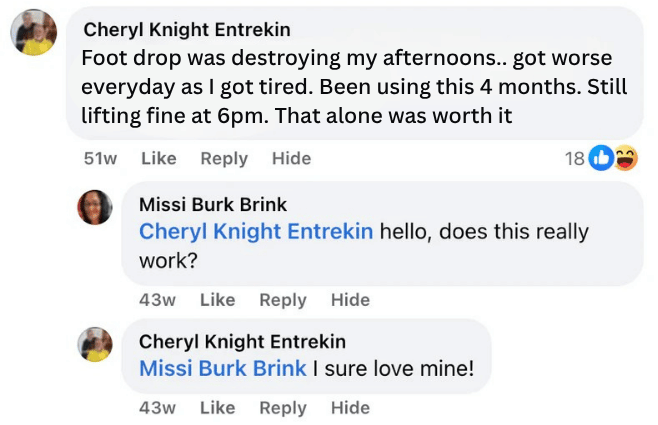Reply to Missi Burk Brink's comment
This screenshot has width=658, height=425.
[283, 300]
